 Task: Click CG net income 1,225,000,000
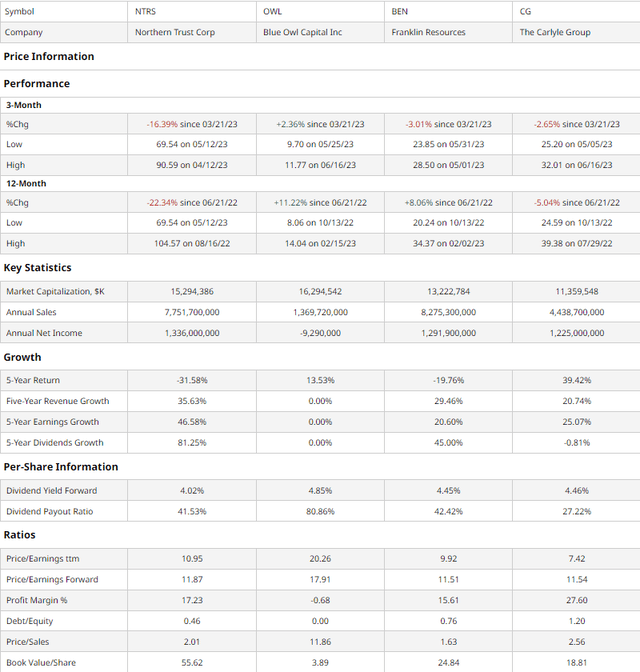point(577,333)
